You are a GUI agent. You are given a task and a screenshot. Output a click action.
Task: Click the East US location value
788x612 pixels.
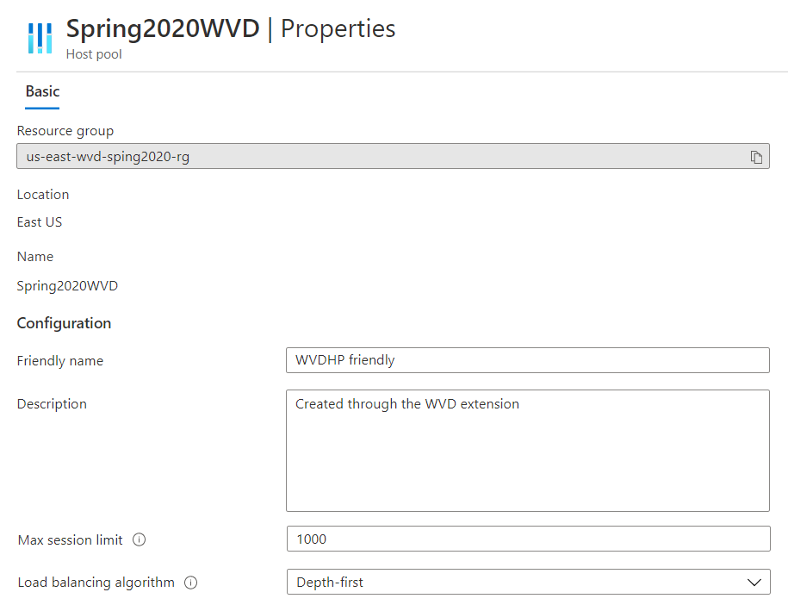coord(40,222)
